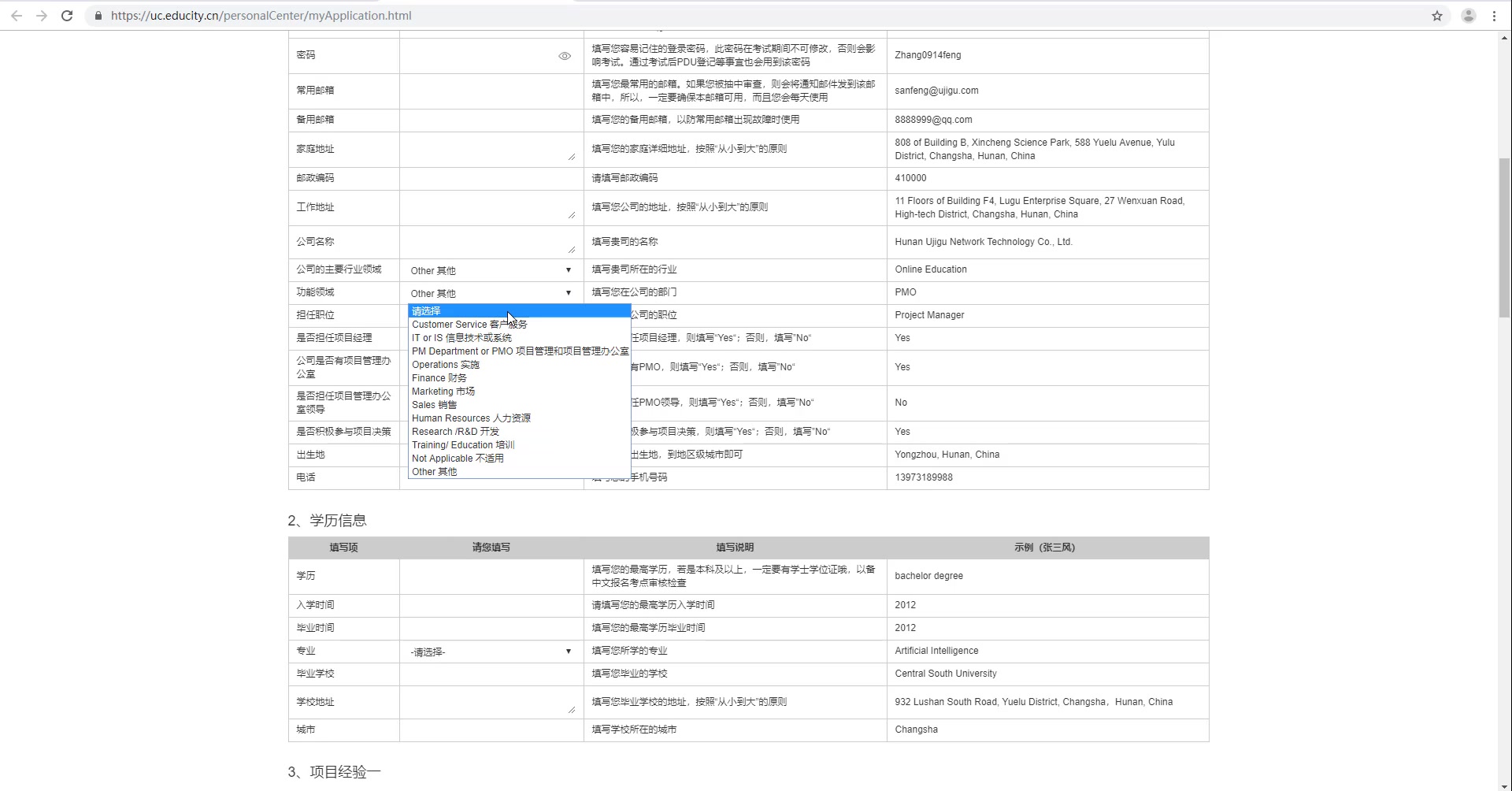
Task: Choose IT or IS 信息技术或系统 option
Action: pyautogui.click(x=519, y=338)
